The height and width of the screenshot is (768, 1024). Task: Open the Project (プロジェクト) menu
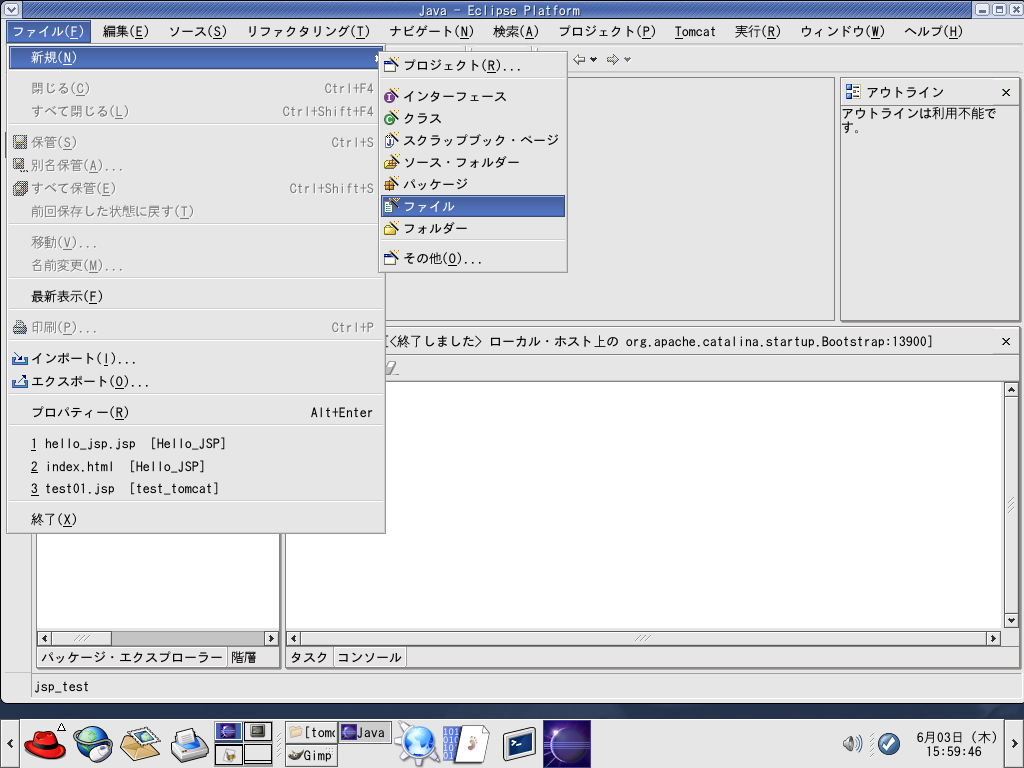click(607, 31)
